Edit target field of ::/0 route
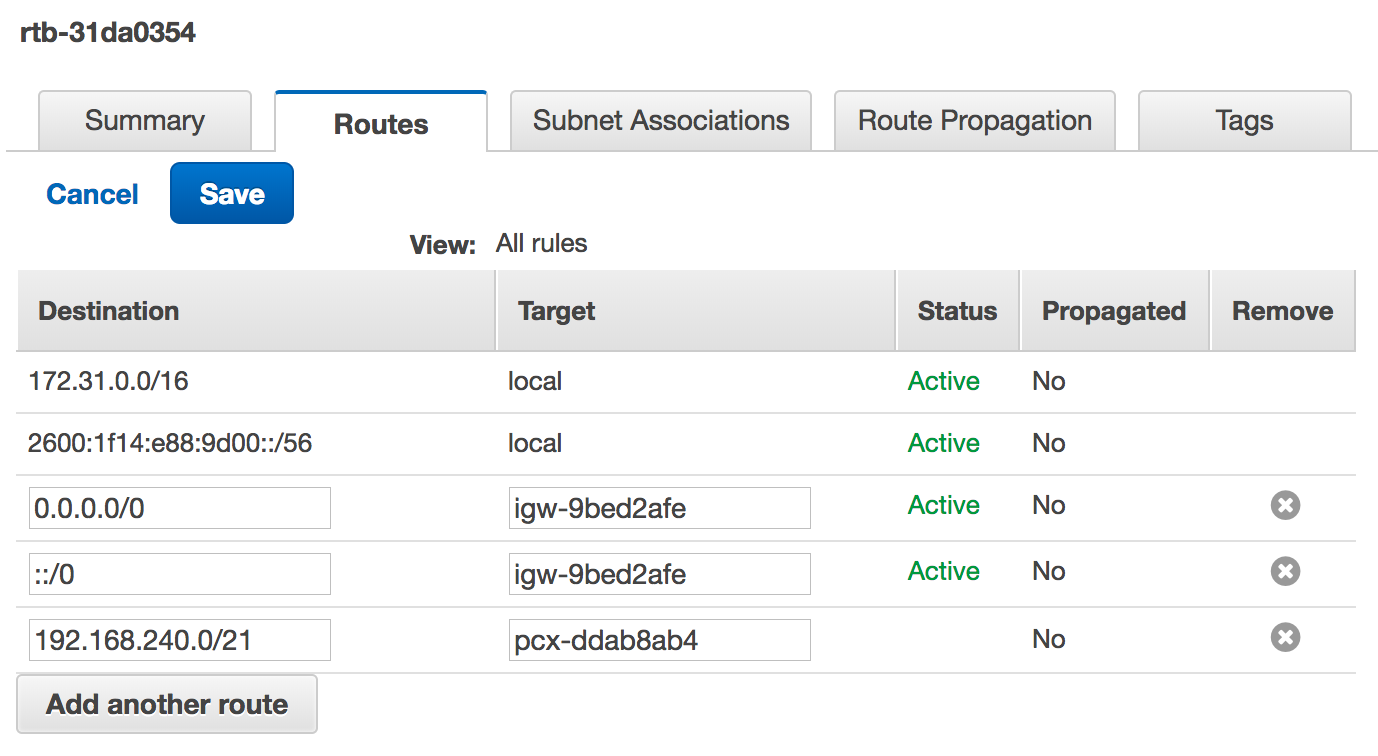 (659, 574)
